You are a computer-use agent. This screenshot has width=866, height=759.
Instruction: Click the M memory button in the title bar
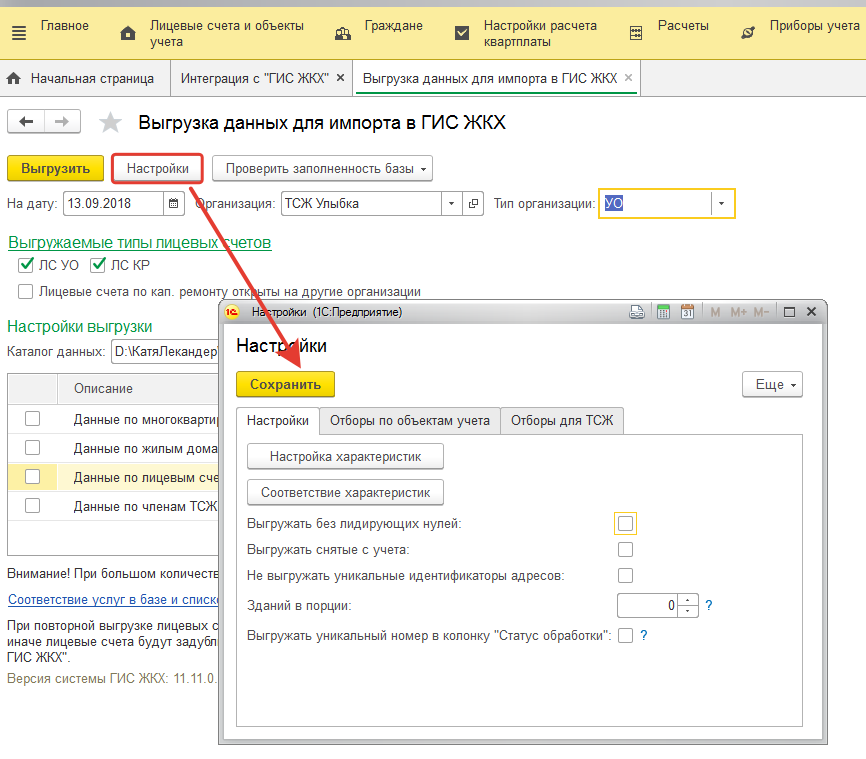715,312
